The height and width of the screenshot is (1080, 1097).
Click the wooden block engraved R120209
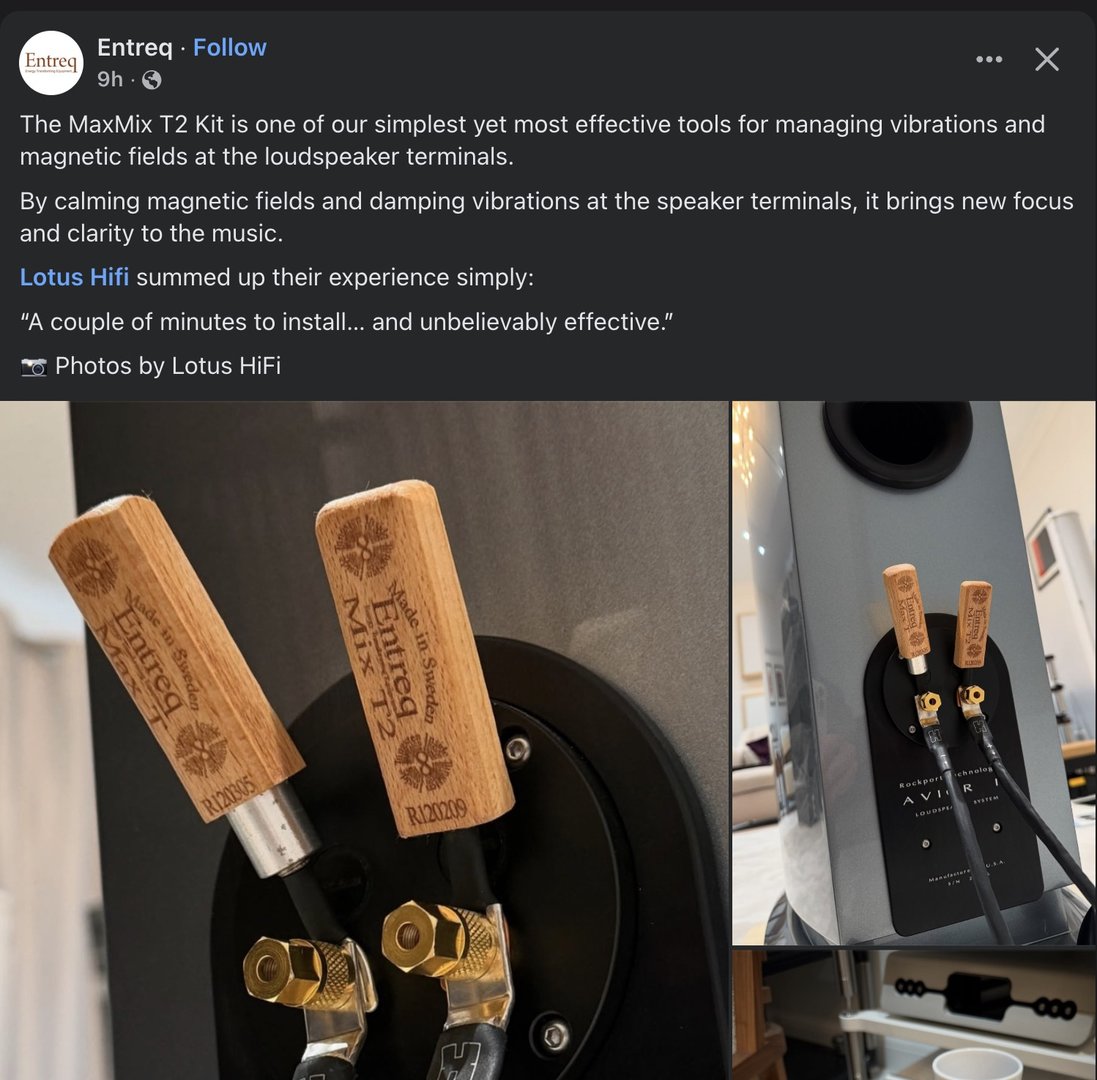point(415,658)
